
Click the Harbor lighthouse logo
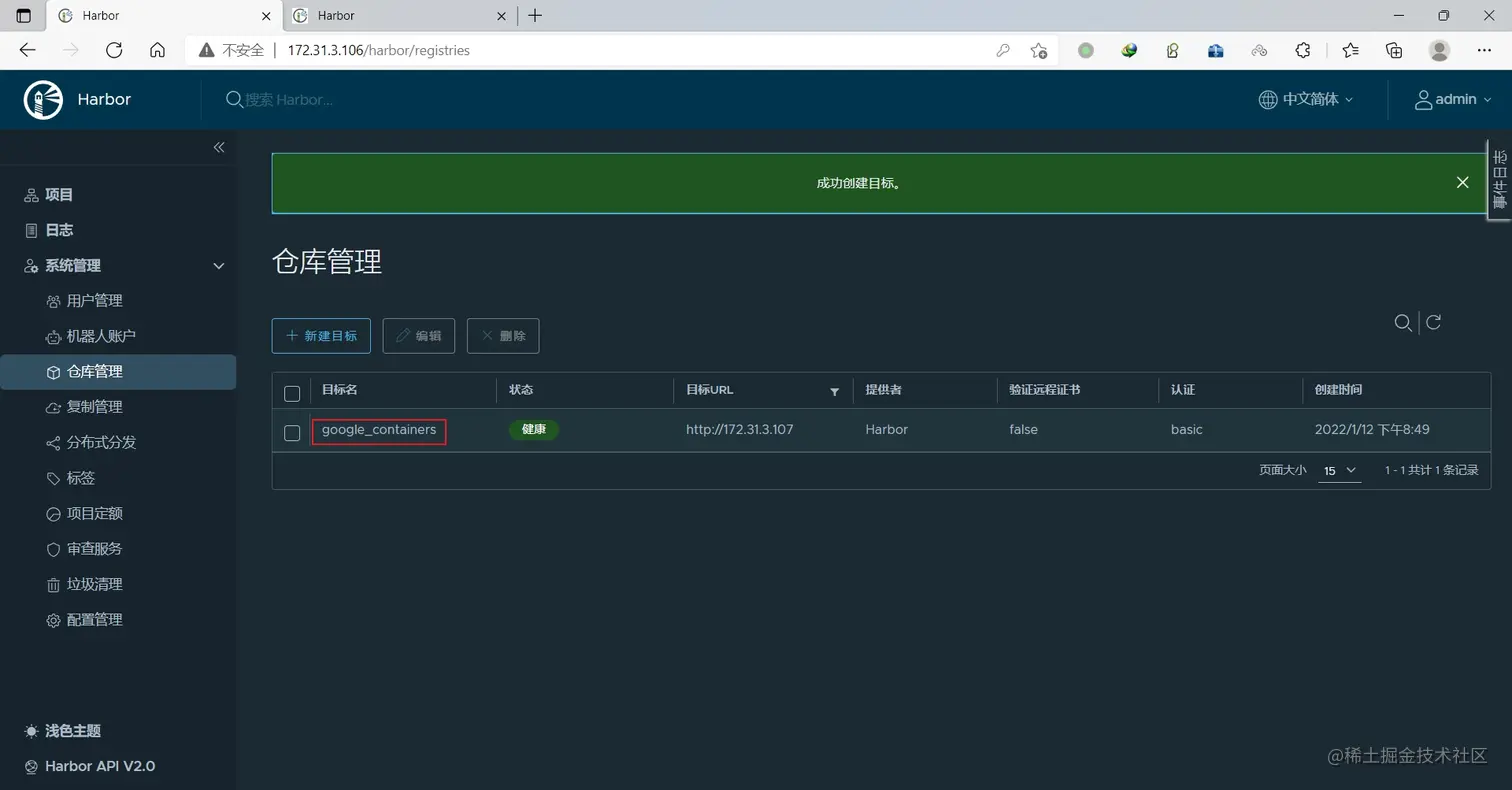coord(43,100)
